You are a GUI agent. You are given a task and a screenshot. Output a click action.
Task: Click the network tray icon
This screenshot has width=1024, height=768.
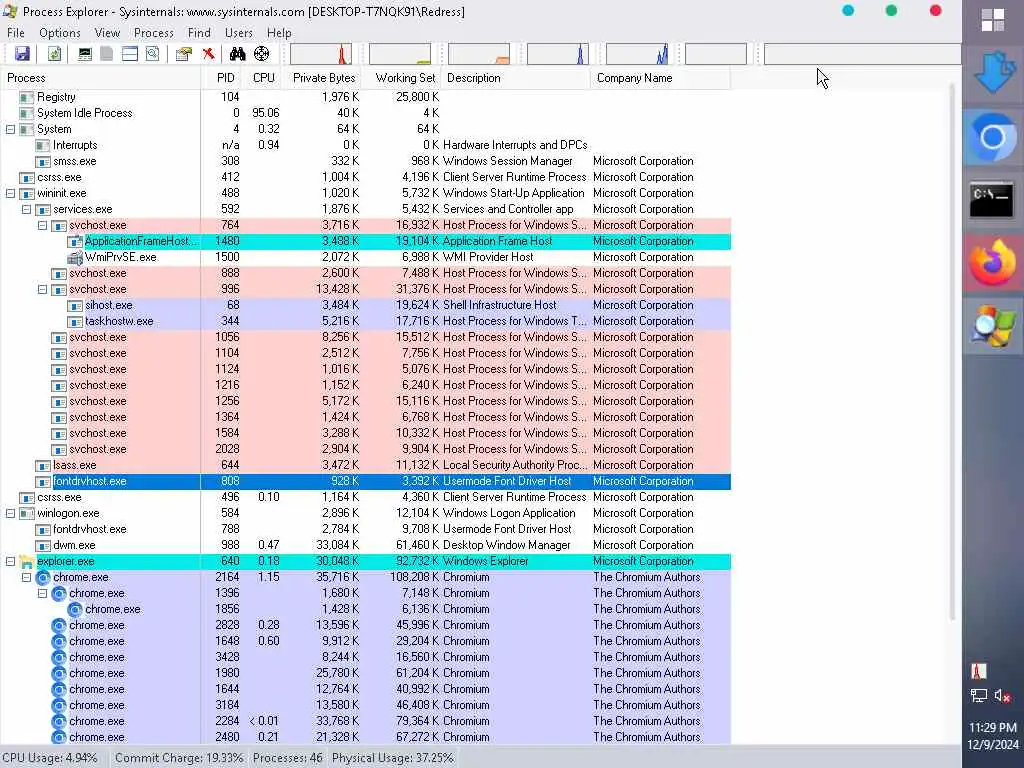(x=978, y=696)
